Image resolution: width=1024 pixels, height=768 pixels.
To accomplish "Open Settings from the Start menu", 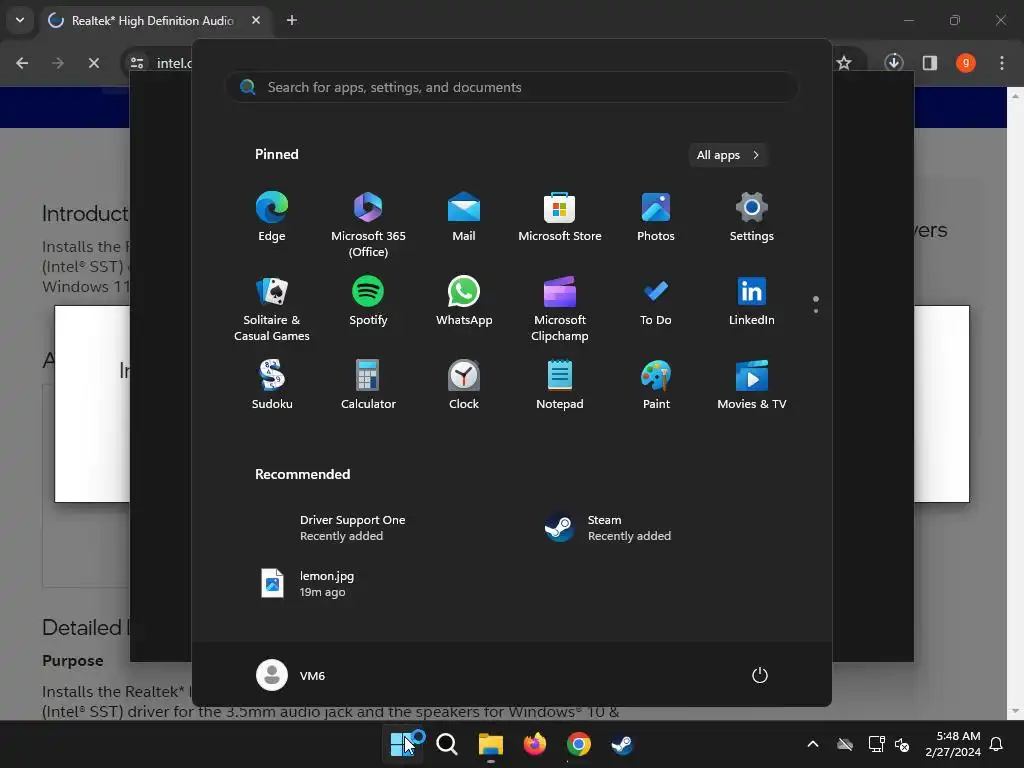I will (752, 217).
